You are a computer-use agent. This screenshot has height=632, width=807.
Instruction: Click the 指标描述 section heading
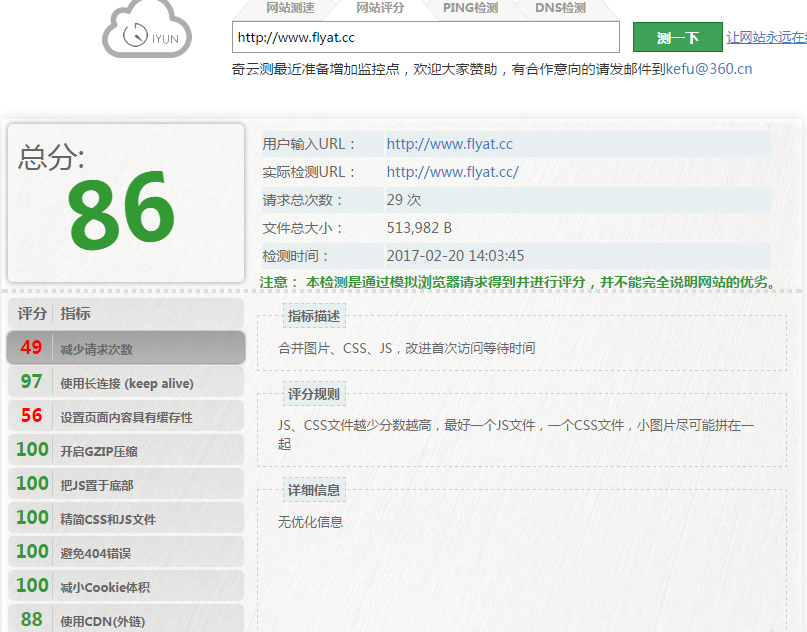pyautogui.click(x=314, y=316)
